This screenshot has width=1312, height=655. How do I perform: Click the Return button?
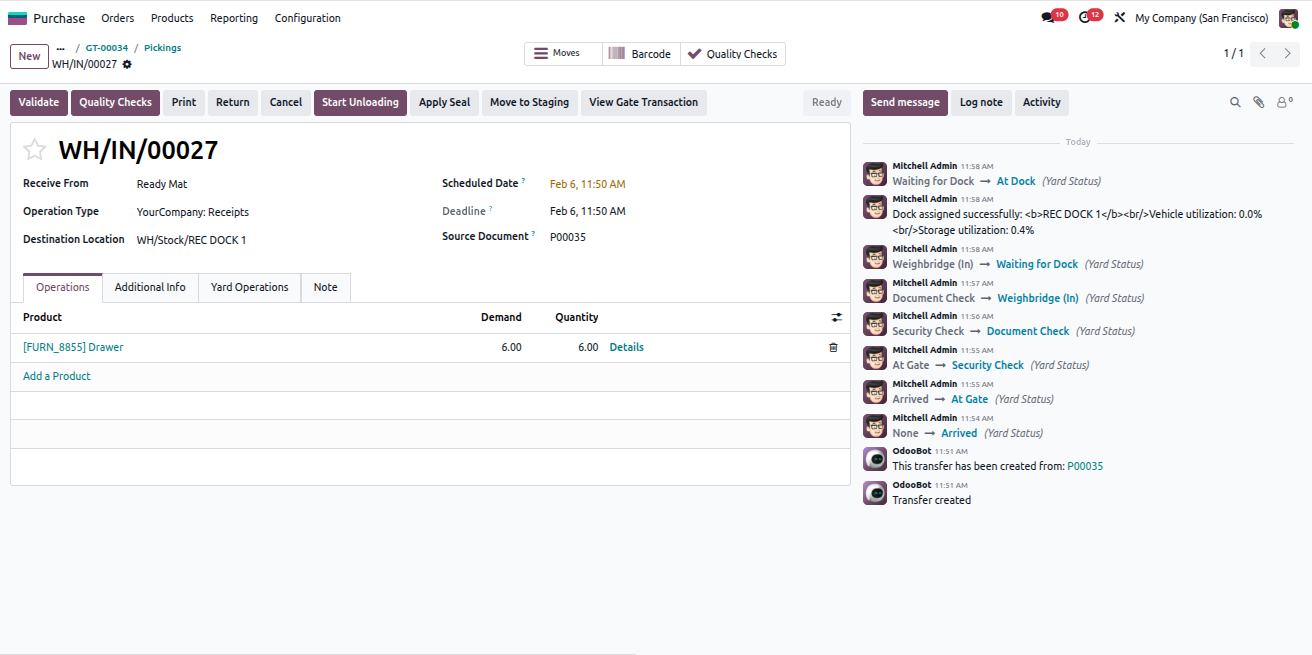point(233,102)
